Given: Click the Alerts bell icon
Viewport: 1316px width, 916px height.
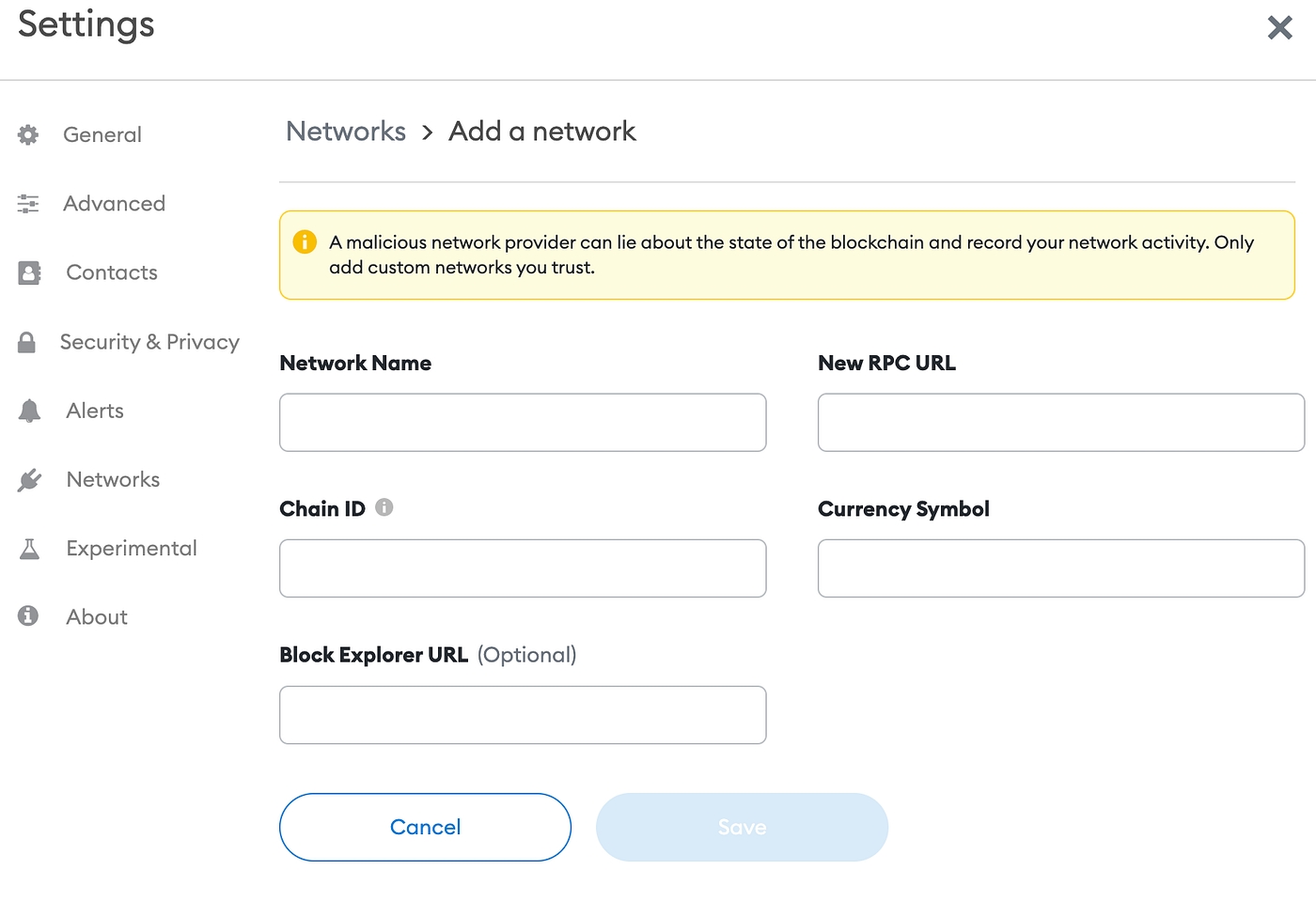Looking at the screenshot, I should 29,411.
